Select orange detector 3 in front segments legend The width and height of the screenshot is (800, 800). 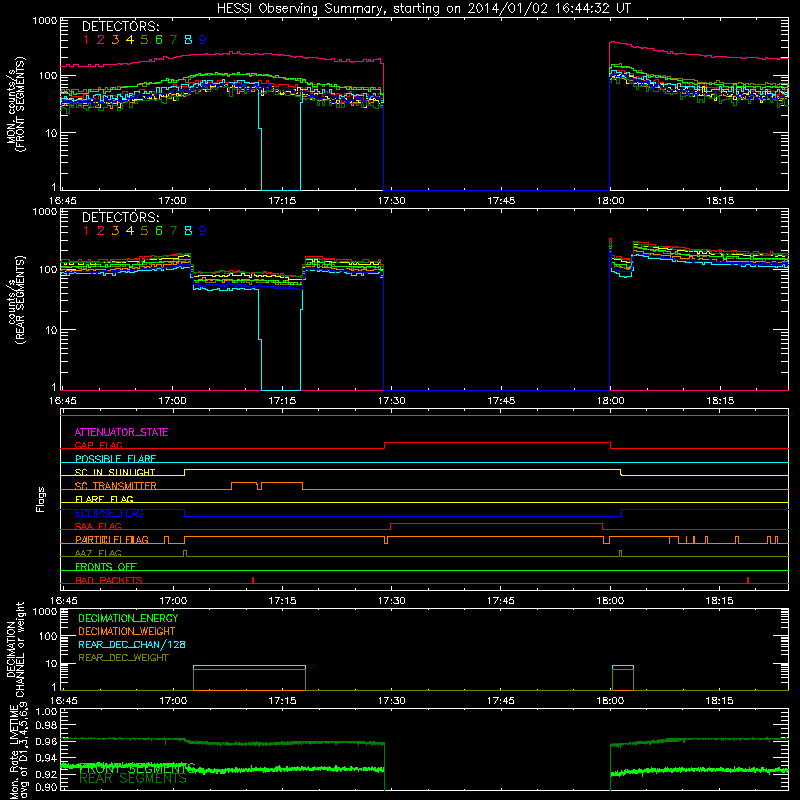coord(115,40)
